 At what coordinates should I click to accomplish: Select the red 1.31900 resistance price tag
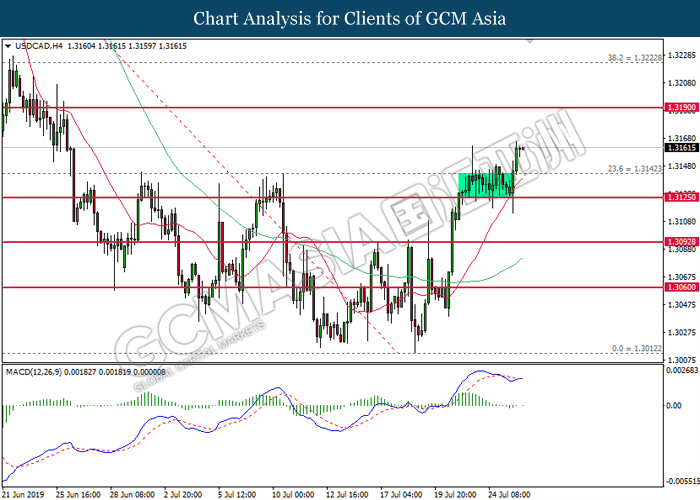point(679,105)
